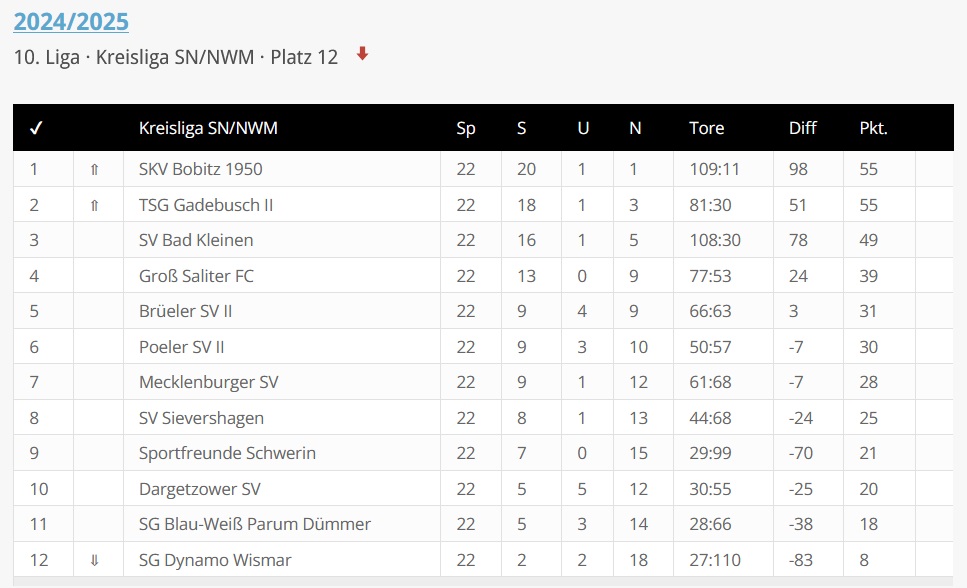Screen dimensions: 967x588
Task: Click the checkmark icon in table header
Action: pos(36,128)
